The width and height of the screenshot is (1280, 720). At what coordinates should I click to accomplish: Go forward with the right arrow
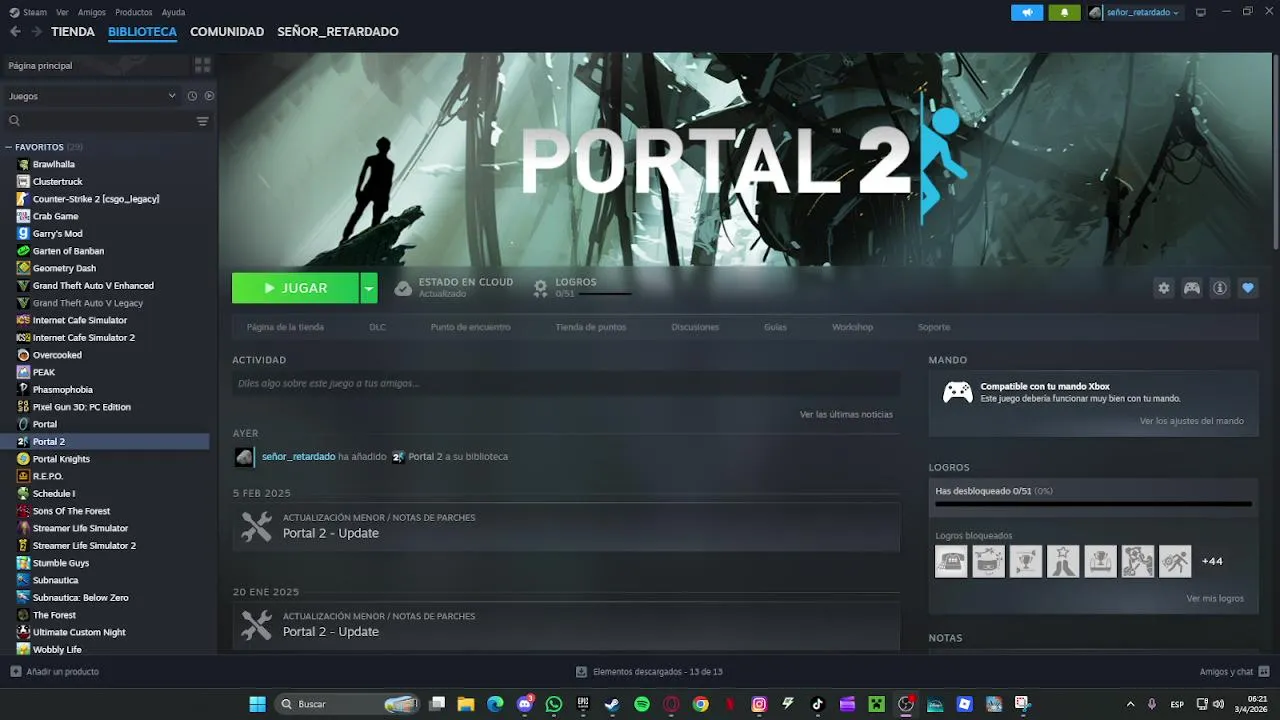click(x=37, y=32)
